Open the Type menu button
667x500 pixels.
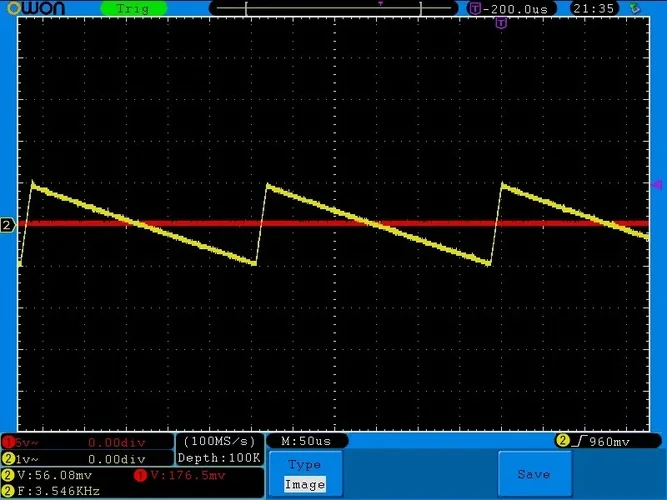click(305, 473)
